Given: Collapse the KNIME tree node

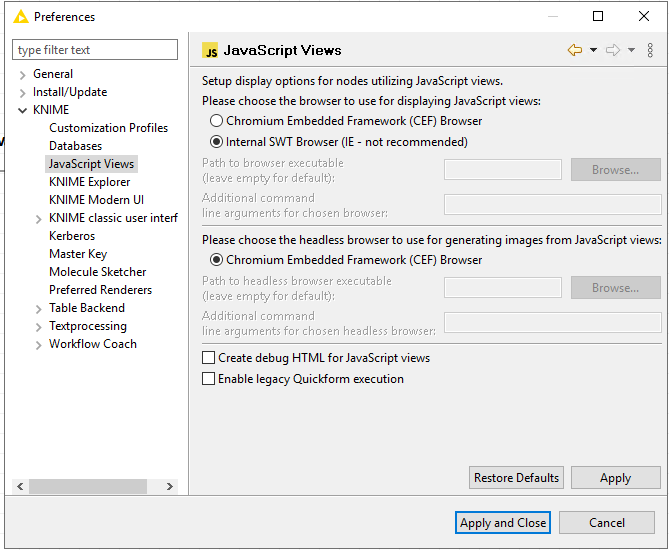Looking at the screenshot, I should 23,111.
